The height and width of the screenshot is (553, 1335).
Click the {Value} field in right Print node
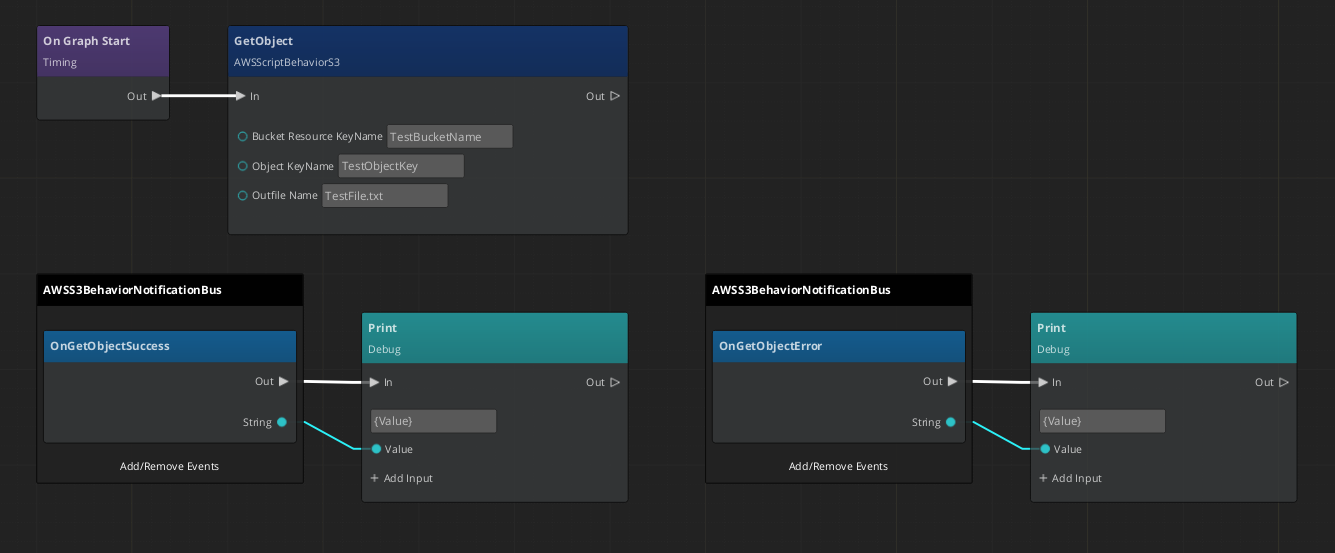(1102, 421)
